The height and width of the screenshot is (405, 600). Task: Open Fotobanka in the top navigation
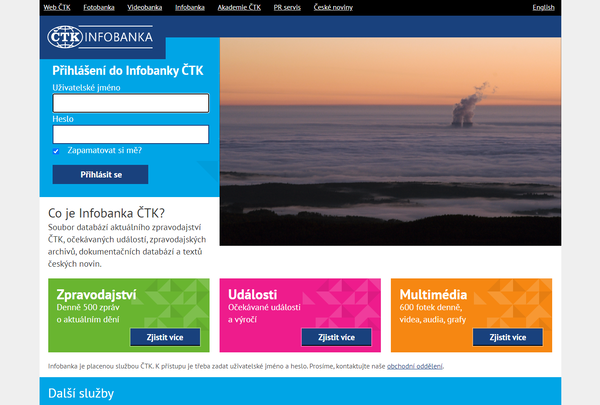(99, 7)
